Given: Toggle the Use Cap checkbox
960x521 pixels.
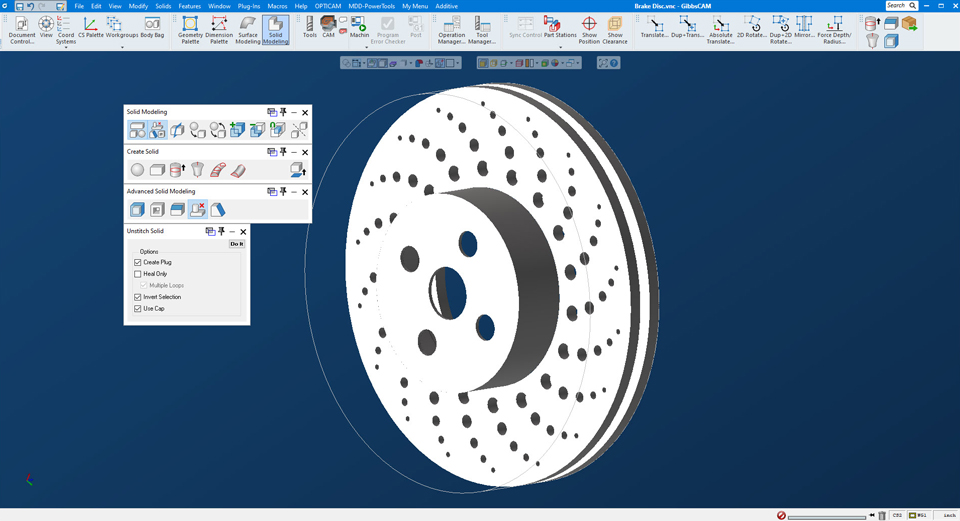Looking at the screenshot, I should click(138, 309).
